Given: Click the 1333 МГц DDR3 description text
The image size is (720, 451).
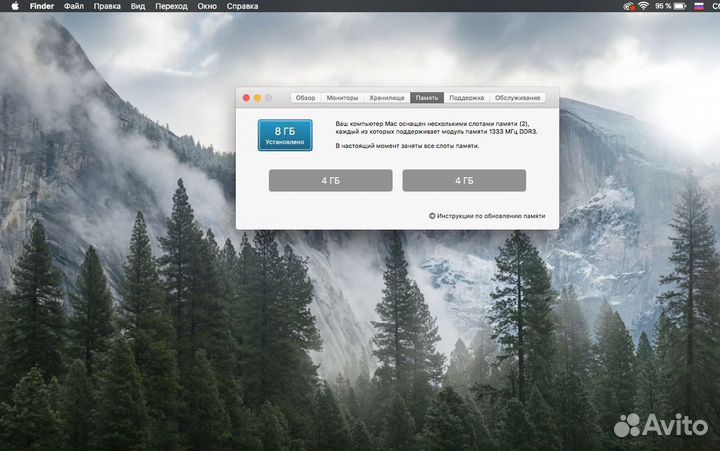Looking at the screenshot, I should (x=436, y=128).
